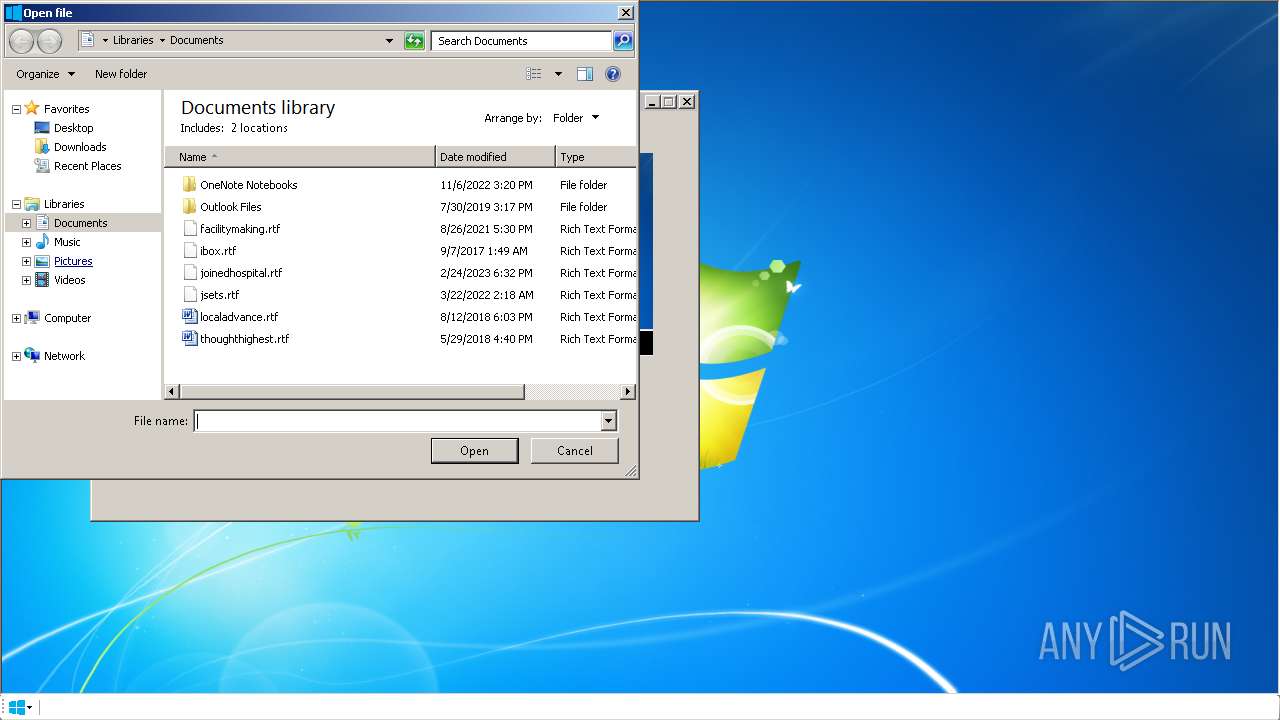Click the thoughthighest.rtf Word icon
The height and width of the screenshot is (720, 1280).
[190, 338]
